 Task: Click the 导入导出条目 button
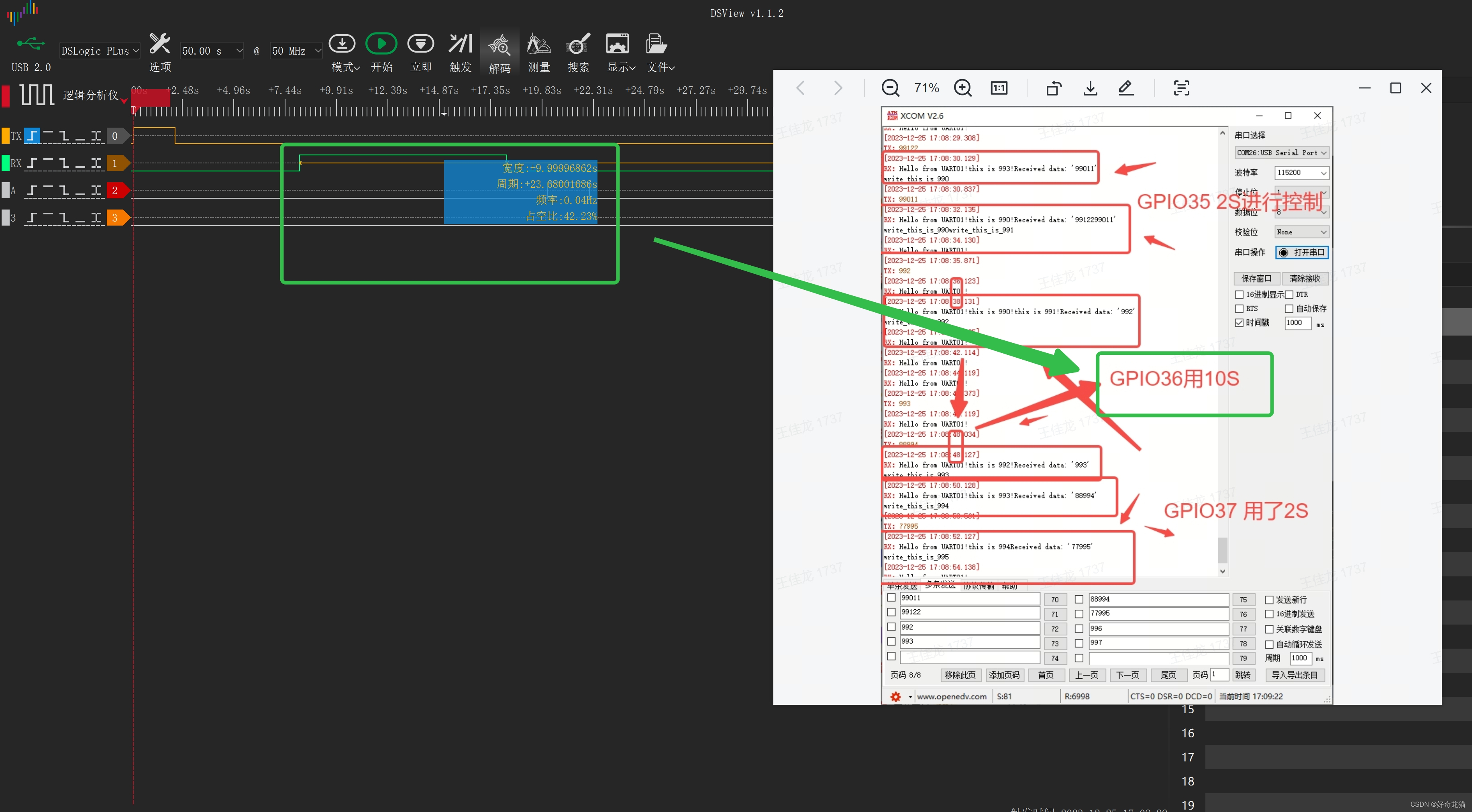pos(1294,675)
